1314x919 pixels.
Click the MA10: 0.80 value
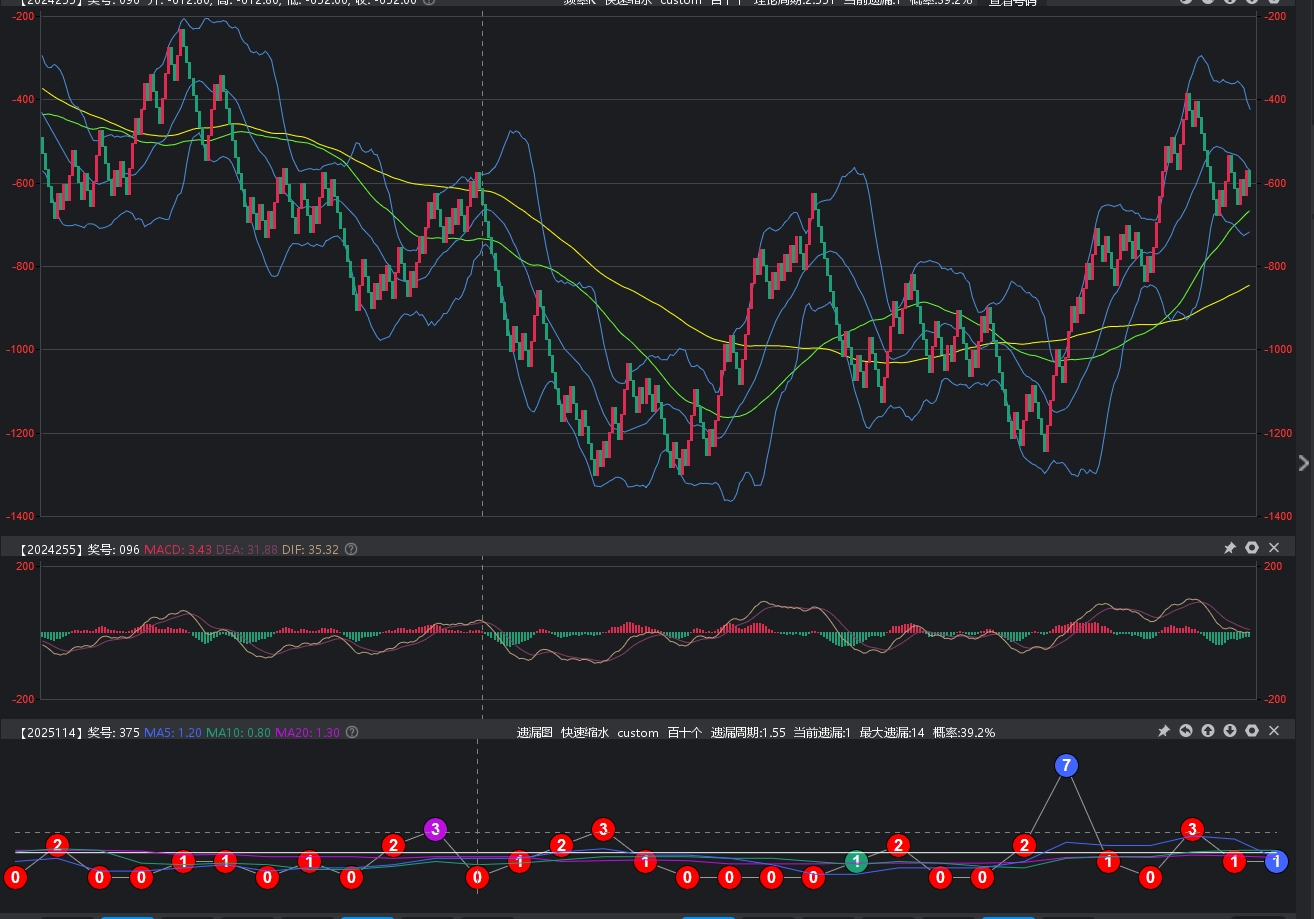click(x=238, y=733)
